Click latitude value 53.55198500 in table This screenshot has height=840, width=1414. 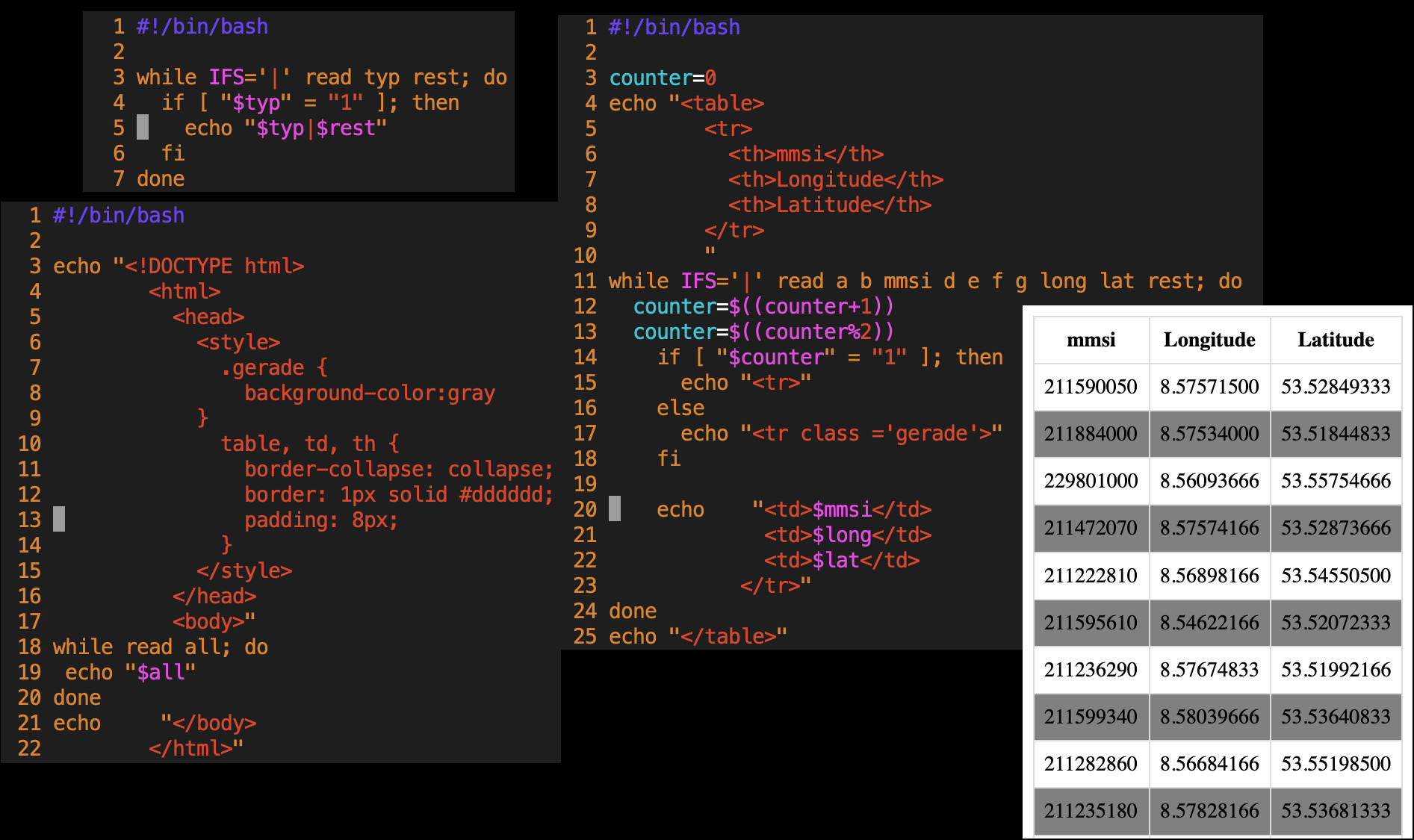pyautogui.click(x=1335, y=764)
